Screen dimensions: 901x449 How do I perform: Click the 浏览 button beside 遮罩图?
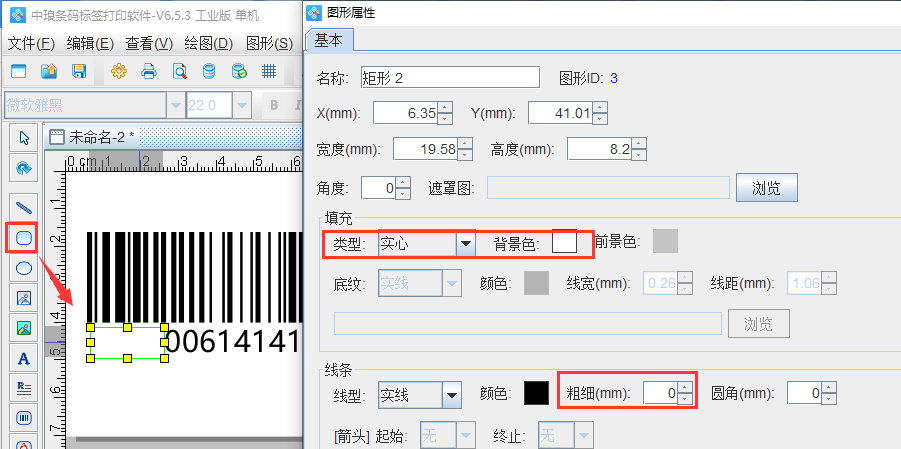[x=766, y=187]
